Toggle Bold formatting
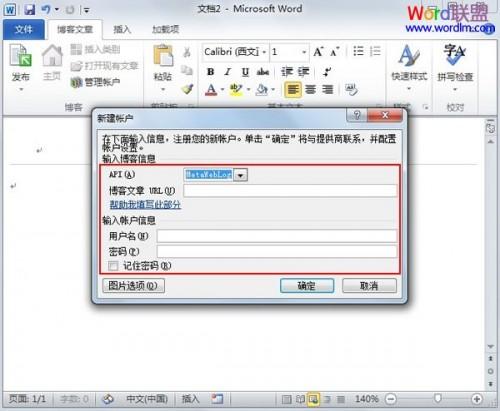 pos(210,72)
